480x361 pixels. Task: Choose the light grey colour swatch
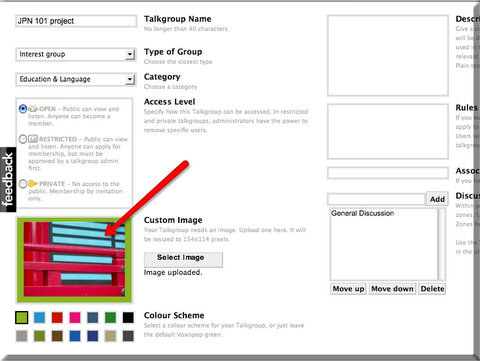point(22,336)
